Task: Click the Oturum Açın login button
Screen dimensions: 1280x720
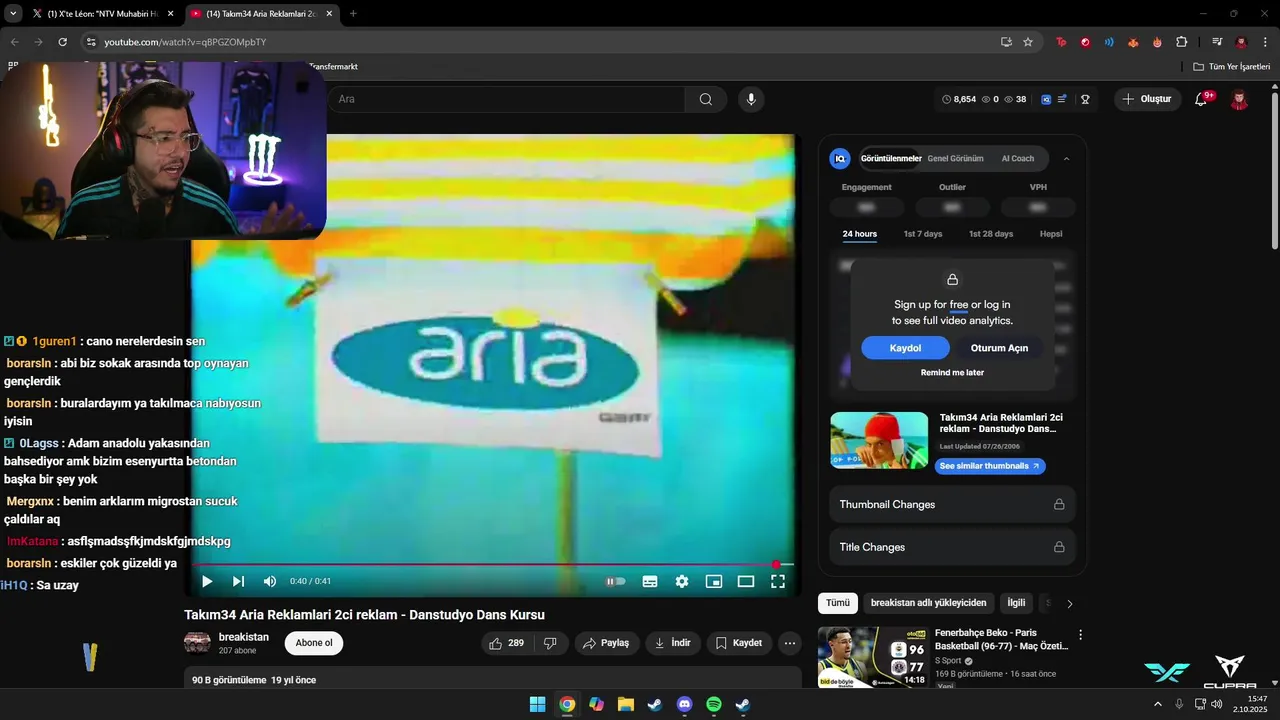Action: coord(999,348)
